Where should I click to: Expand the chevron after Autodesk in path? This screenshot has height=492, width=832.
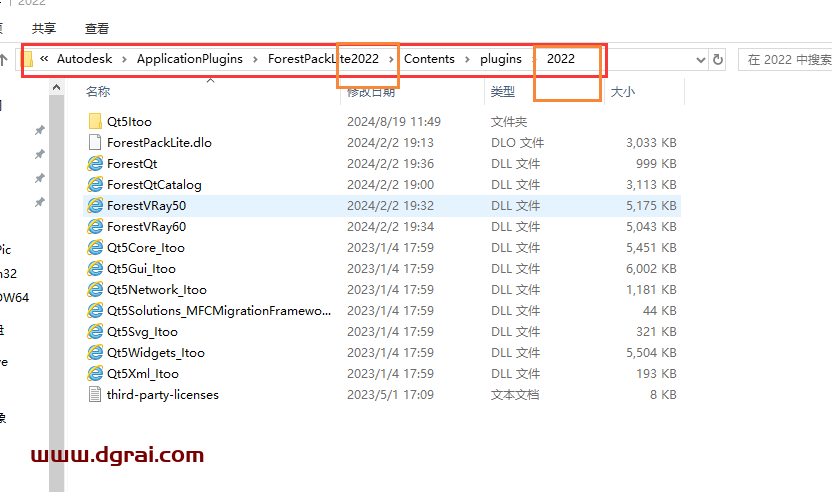(x=125, y=59)
